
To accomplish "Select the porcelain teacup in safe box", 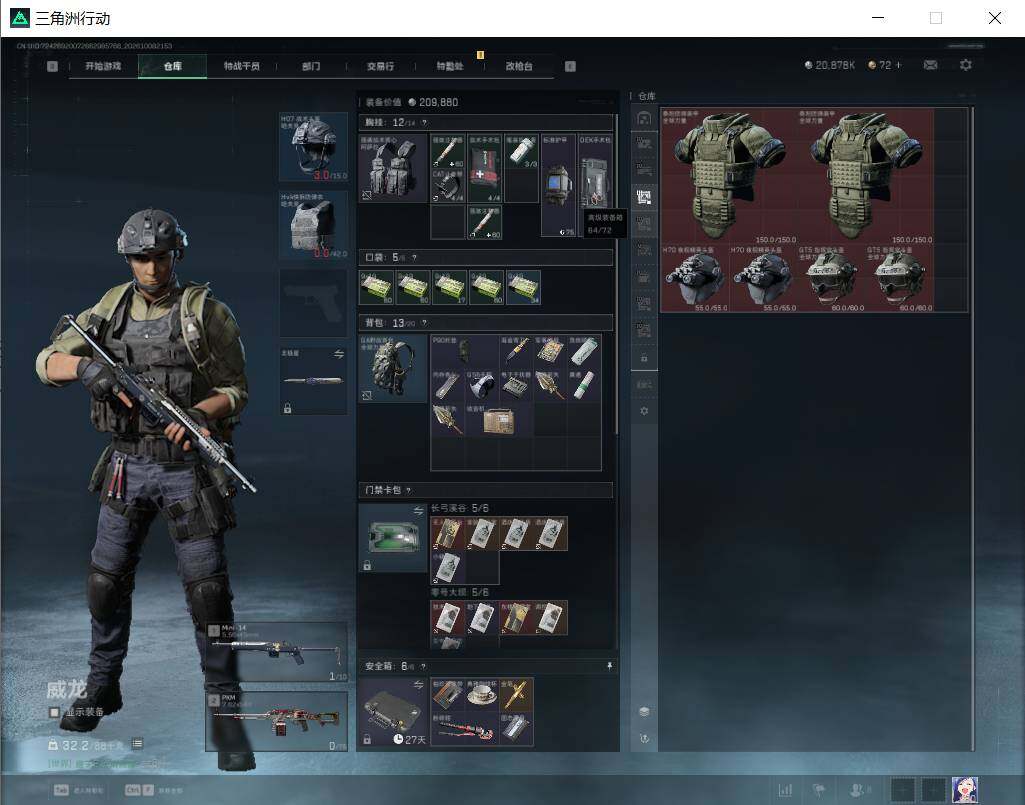I will coord(482,694).
